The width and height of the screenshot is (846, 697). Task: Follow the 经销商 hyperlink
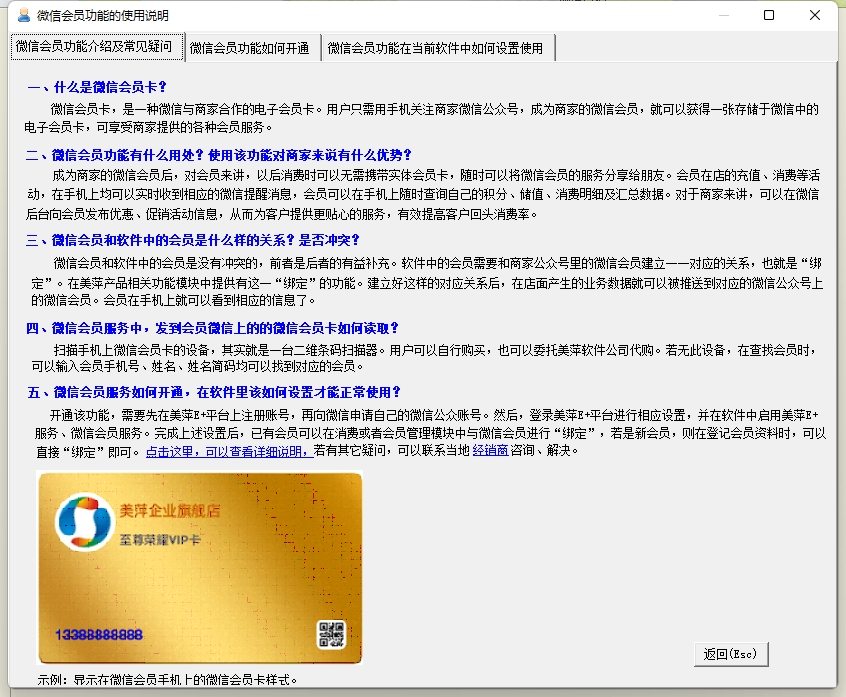click(x=490, y=451)
